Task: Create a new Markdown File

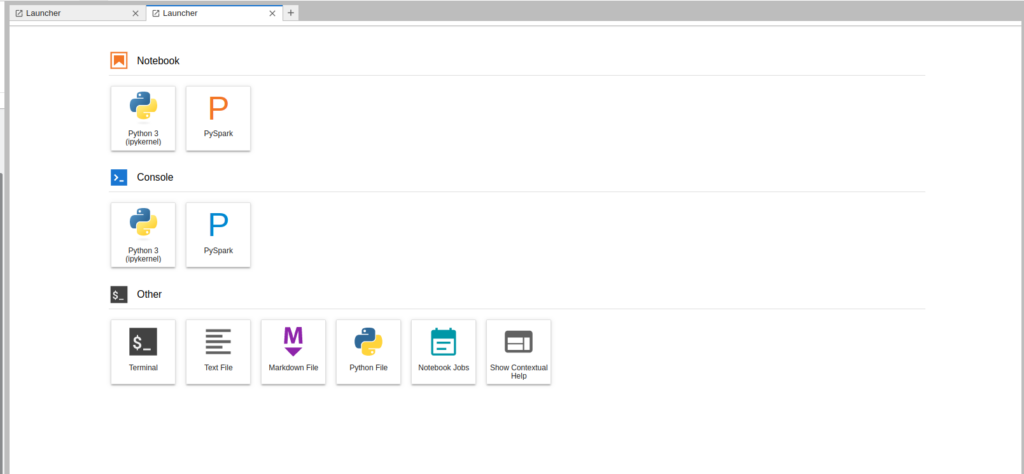Action: (293, 352)
